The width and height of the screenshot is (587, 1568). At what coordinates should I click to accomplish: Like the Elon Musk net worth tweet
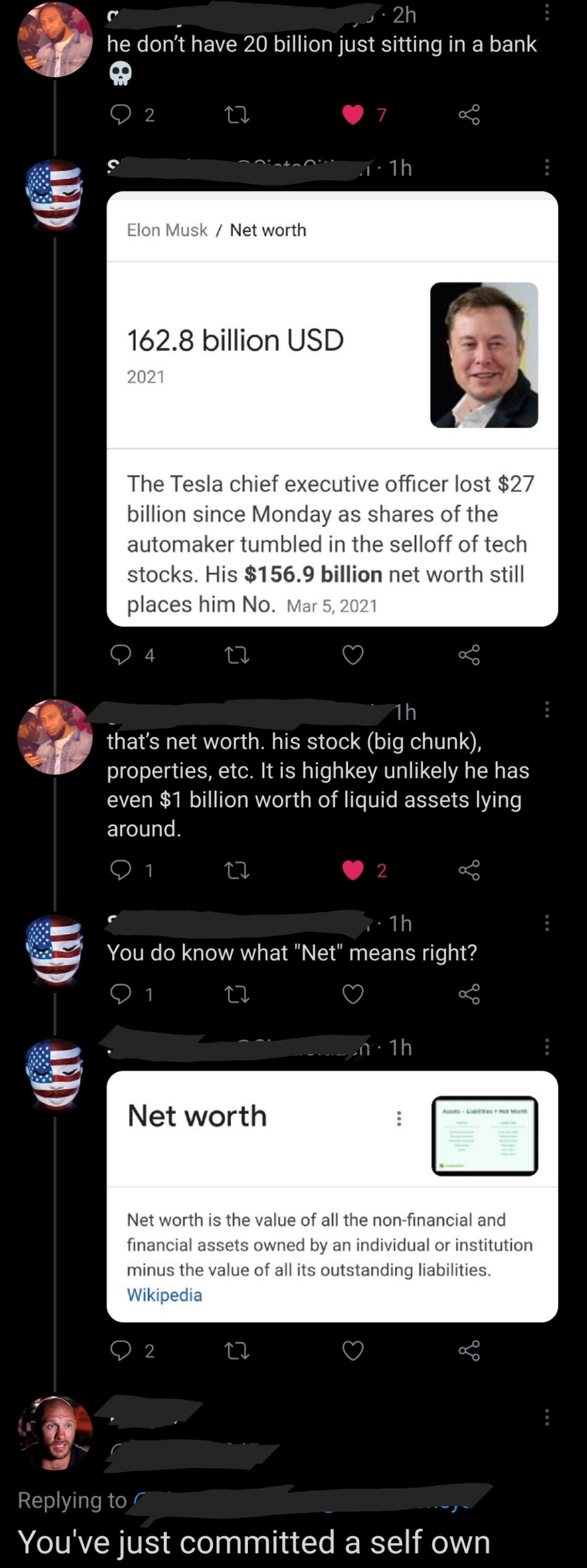pos(353,655)
